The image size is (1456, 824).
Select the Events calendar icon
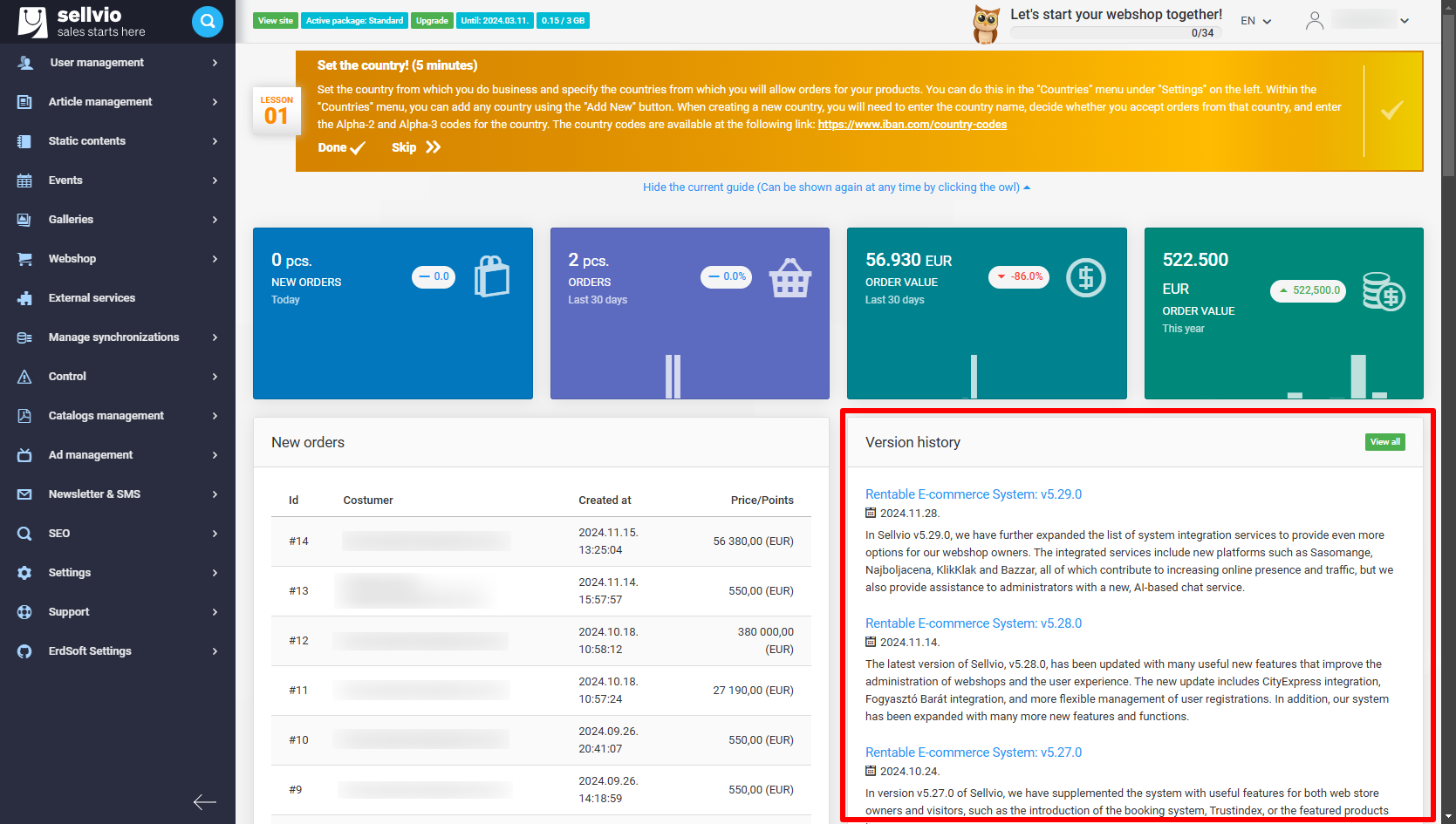[x=24, y=180]
